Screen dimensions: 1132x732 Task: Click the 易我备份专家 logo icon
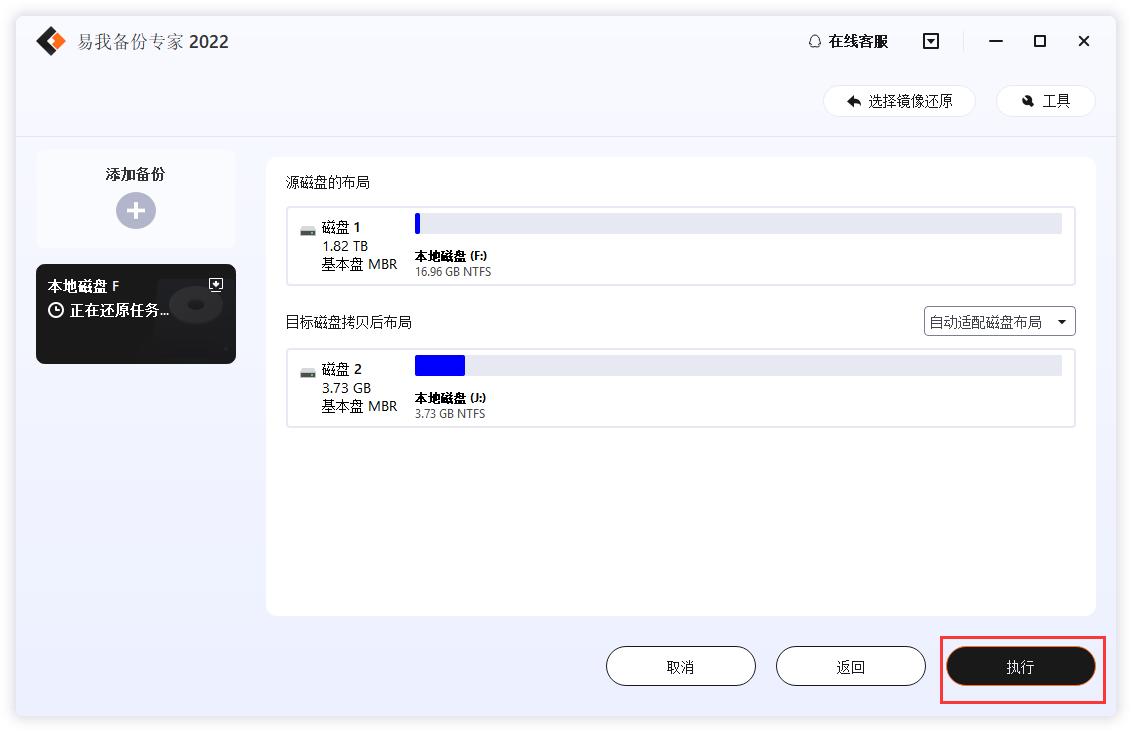[50, 41]
